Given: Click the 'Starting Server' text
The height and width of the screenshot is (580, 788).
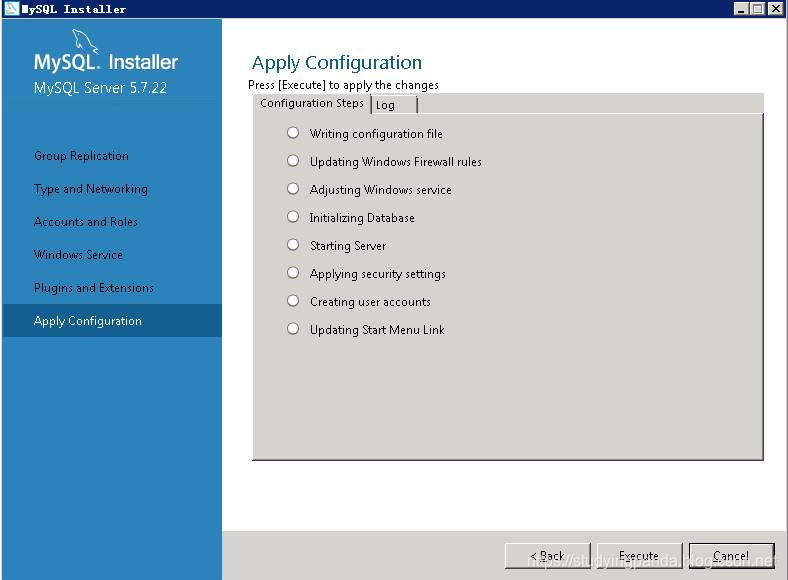Looking at the screenshot, I should pyautogui.click(x=348, y=246).
